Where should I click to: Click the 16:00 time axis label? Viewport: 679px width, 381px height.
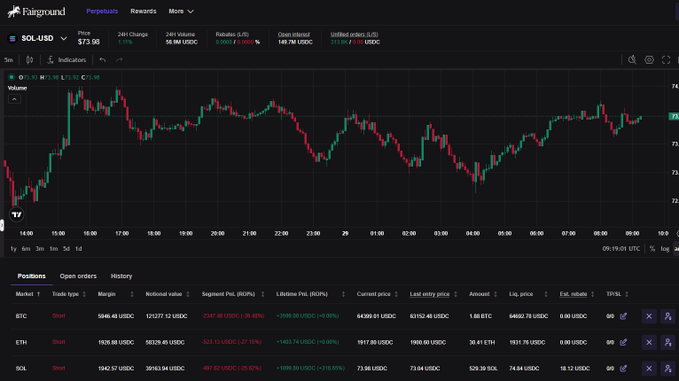[x=90, y=233]
